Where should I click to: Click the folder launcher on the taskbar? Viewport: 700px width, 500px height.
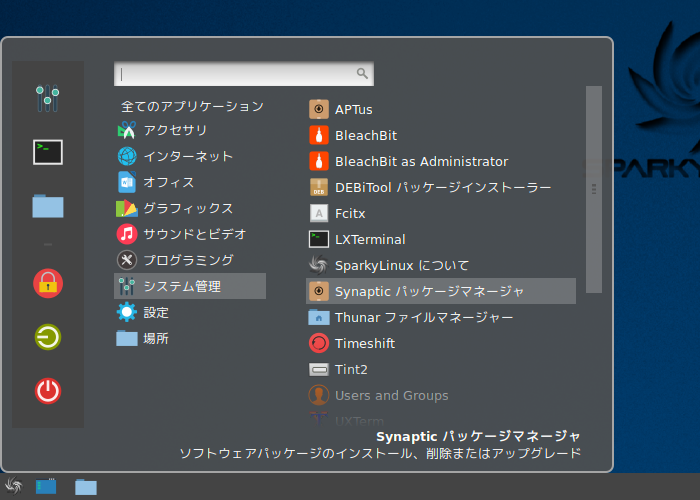pos(86,487)
